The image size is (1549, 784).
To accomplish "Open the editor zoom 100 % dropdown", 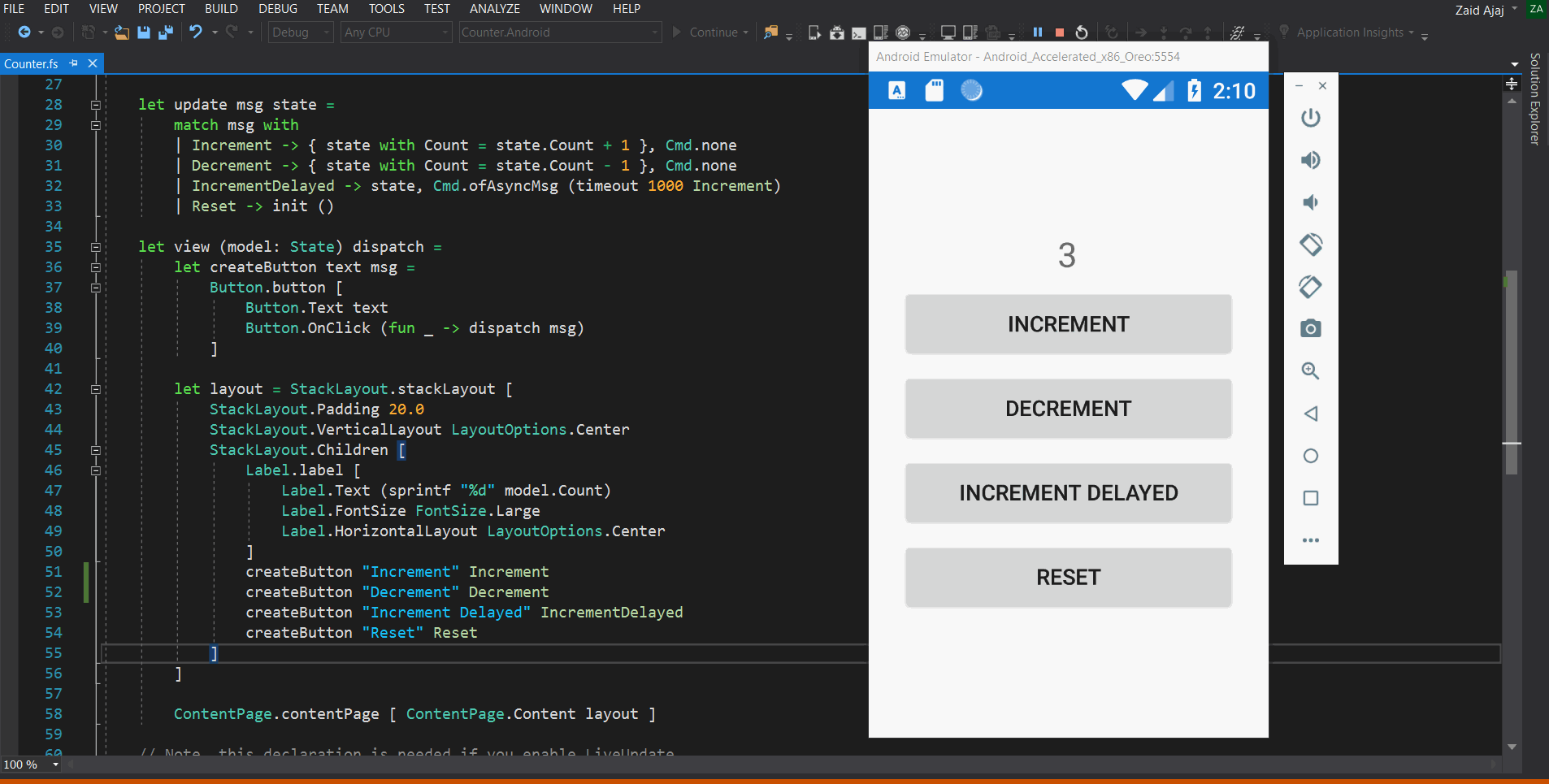I will (x=55, y=765).
